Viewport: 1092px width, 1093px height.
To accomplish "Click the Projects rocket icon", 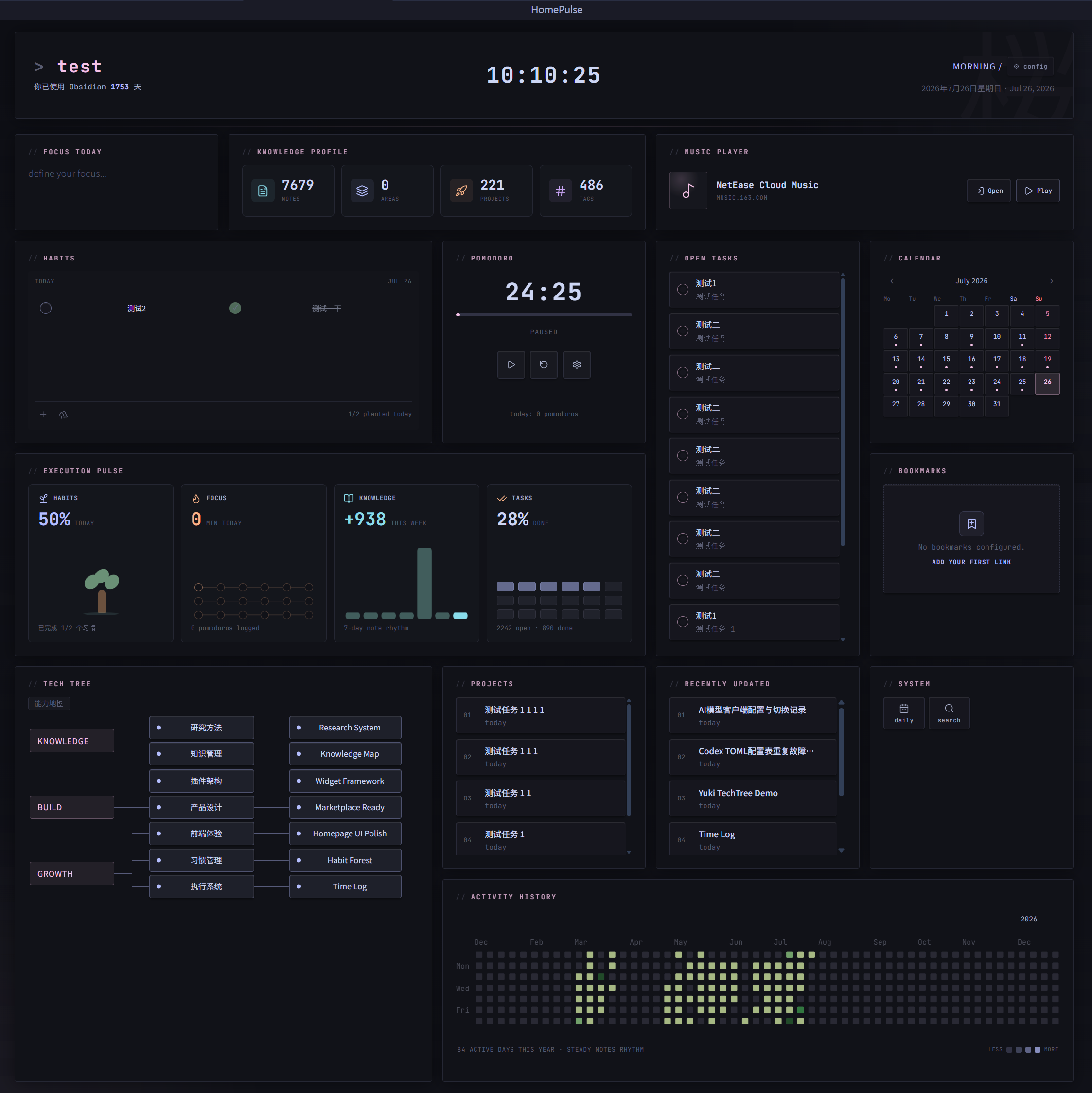I will point(461,191).
